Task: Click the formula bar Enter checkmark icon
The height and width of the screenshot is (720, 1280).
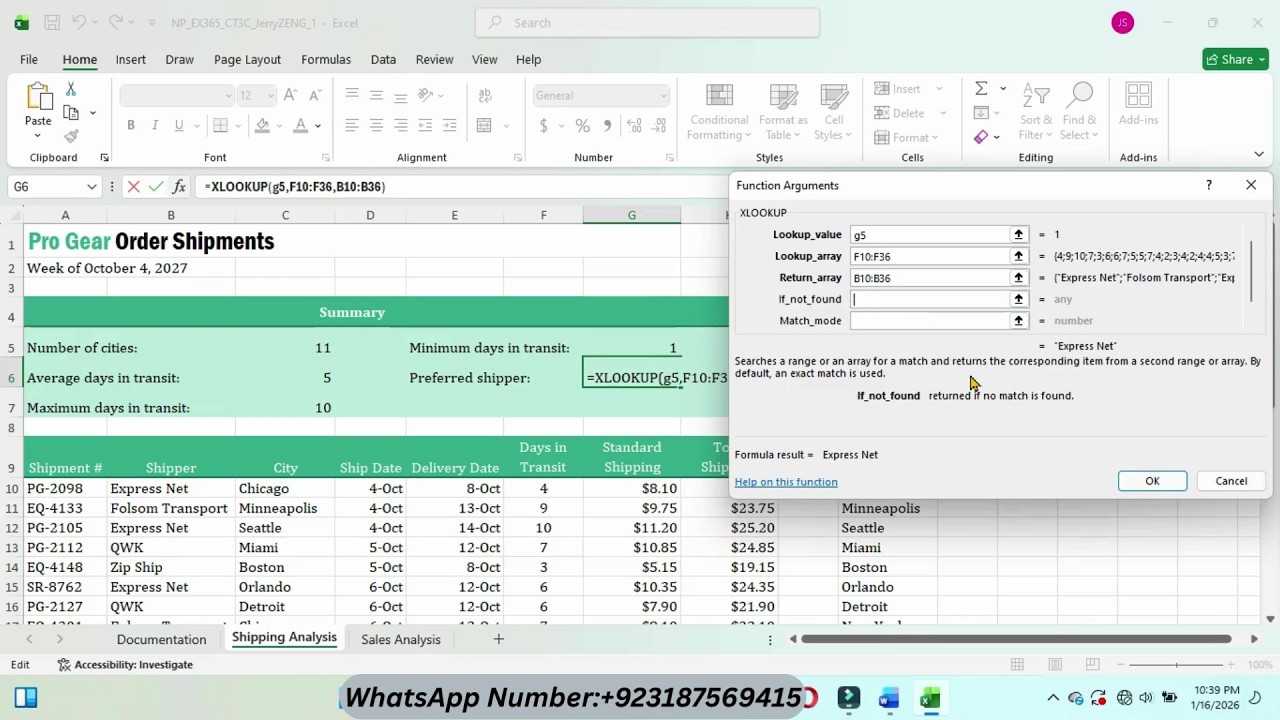Action: [x=156, y=186]
